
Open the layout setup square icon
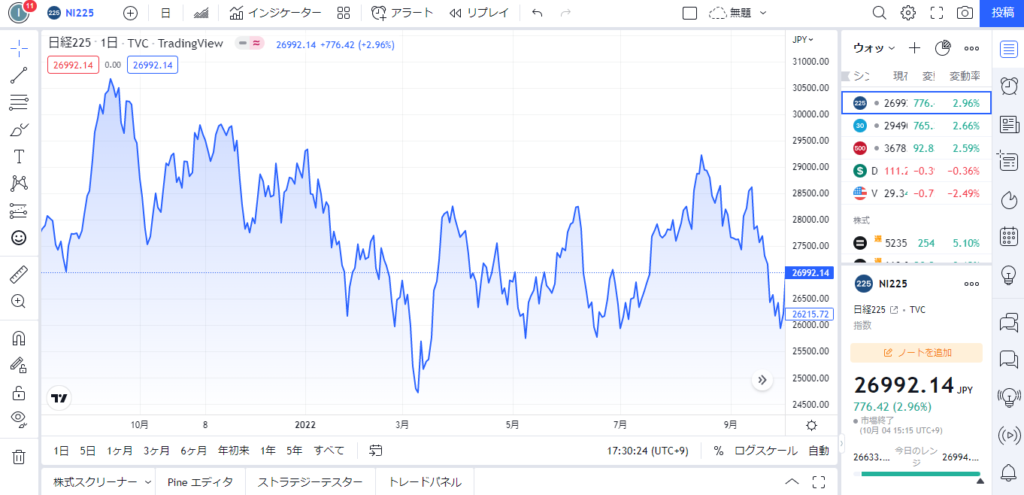(690, 12)
